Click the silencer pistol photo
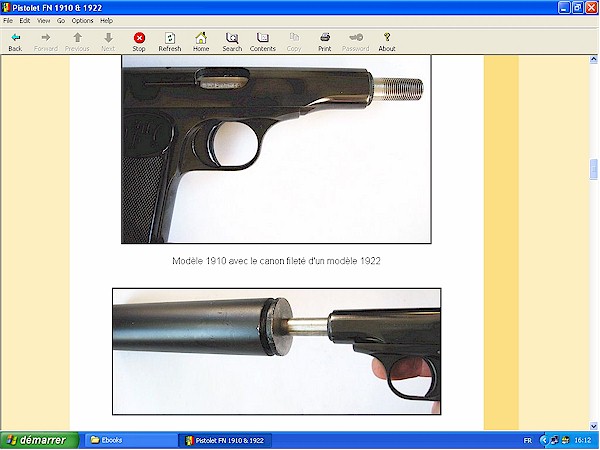 pos(276,352)
